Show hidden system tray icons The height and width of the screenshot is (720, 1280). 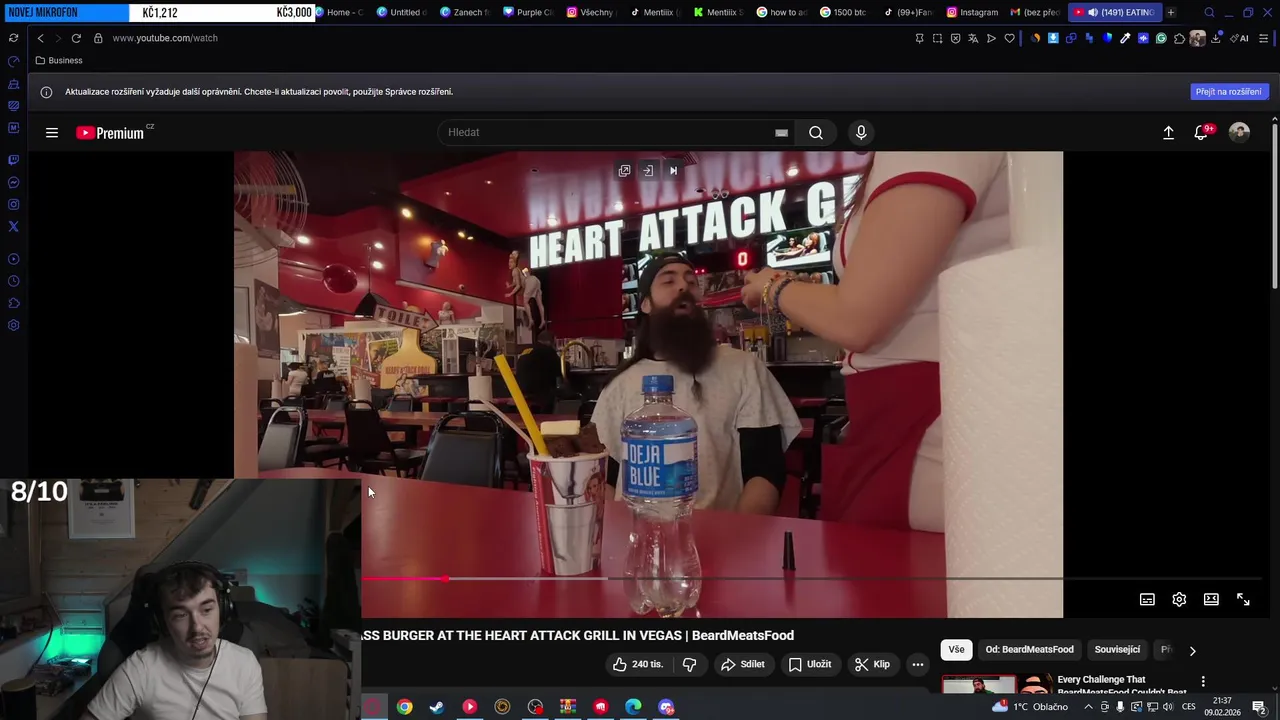coord(1089,707)
